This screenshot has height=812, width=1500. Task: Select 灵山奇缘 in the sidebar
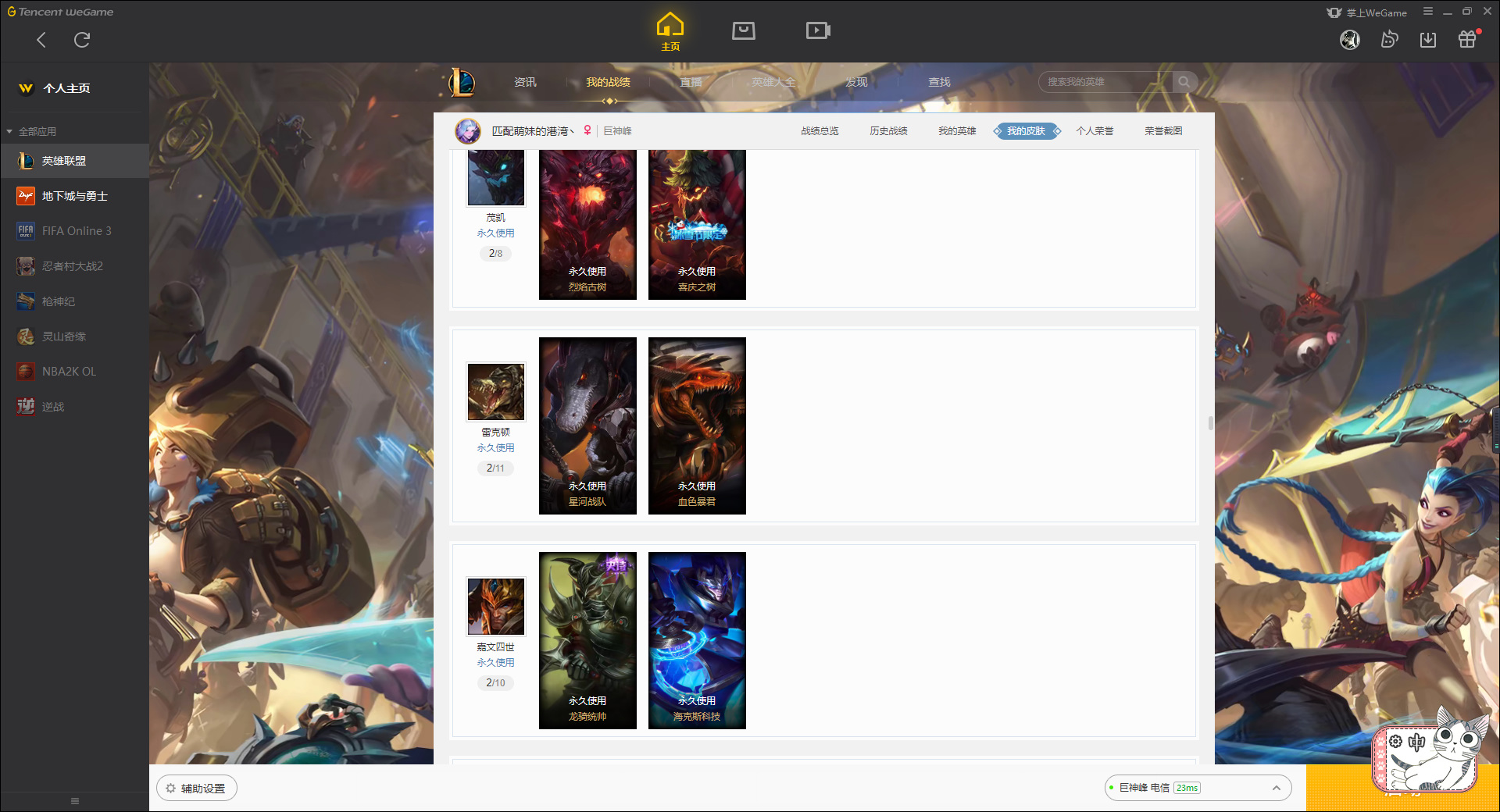(74, 337)
